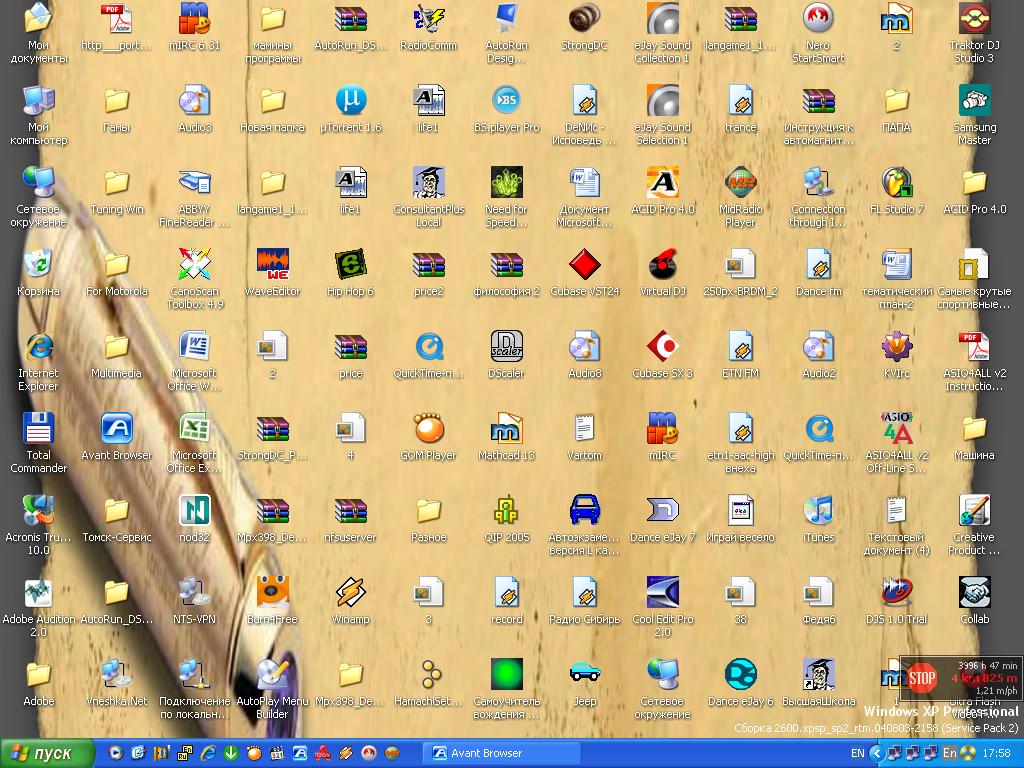Open Cubase SX 3 shortcut
This screenshot has height=768, width=1024.
pos(663,347)
